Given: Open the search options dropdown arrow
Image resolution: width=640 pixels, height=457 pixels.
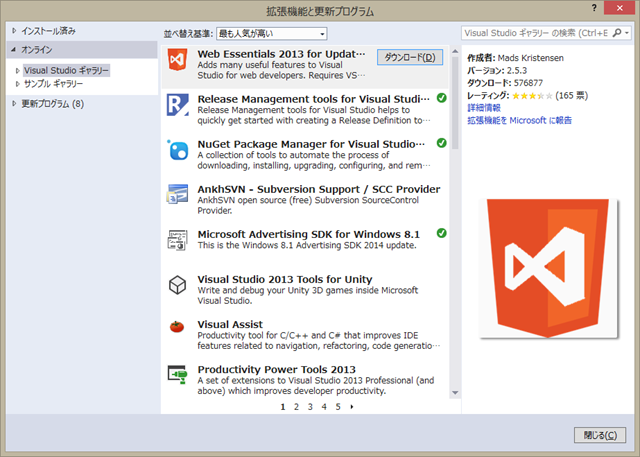Looking at the screenshot, I should click(627, 33).
